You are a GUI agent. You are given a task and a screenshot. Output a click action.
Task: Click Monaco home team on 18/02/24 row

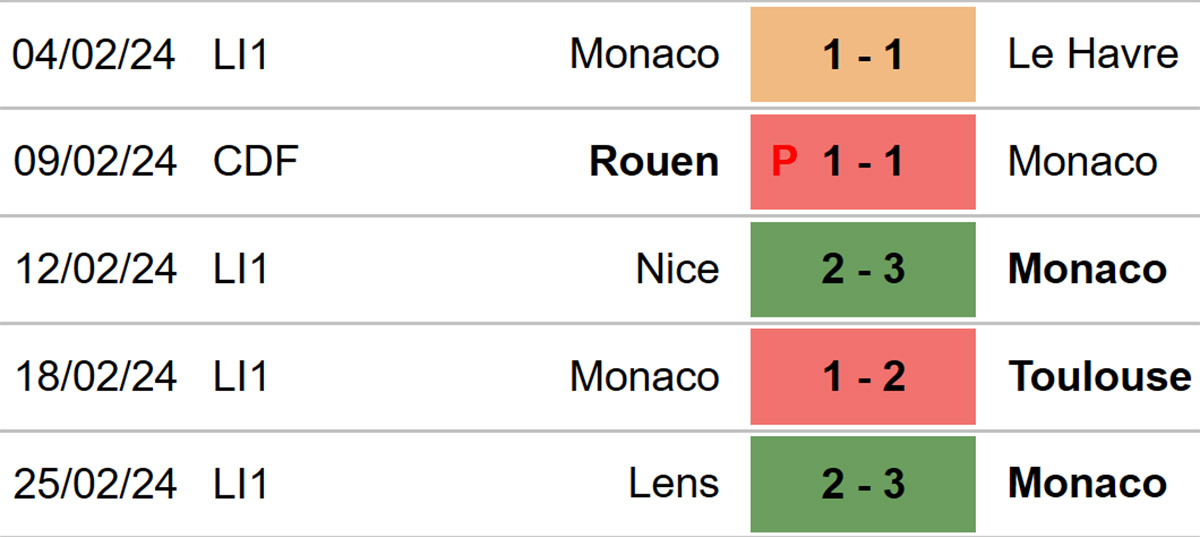point(644,377)
